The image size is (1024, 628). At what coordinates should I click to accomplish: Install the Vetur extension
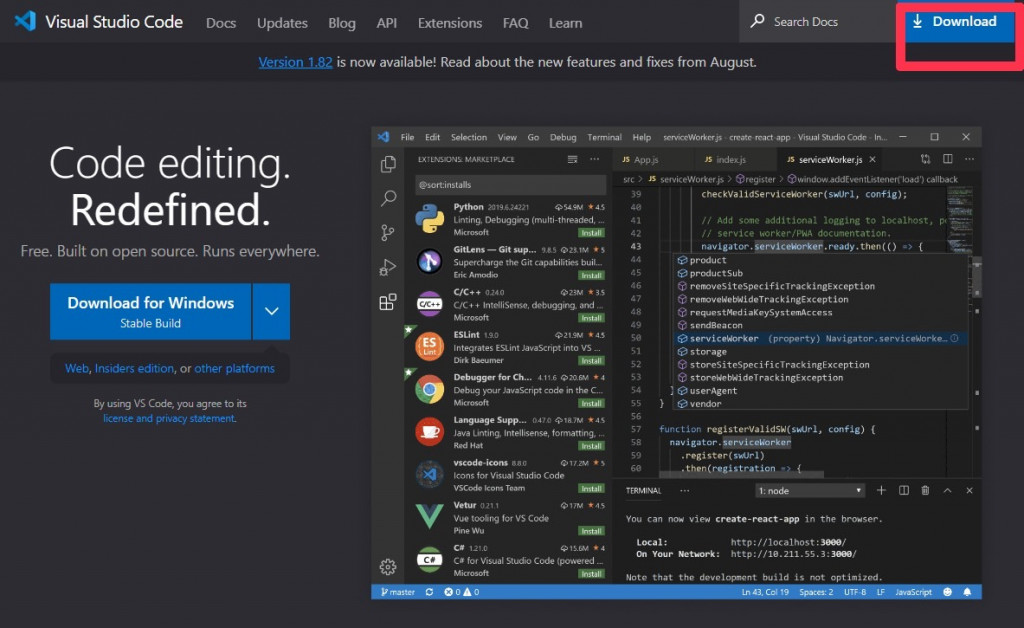tap(591, 531)
